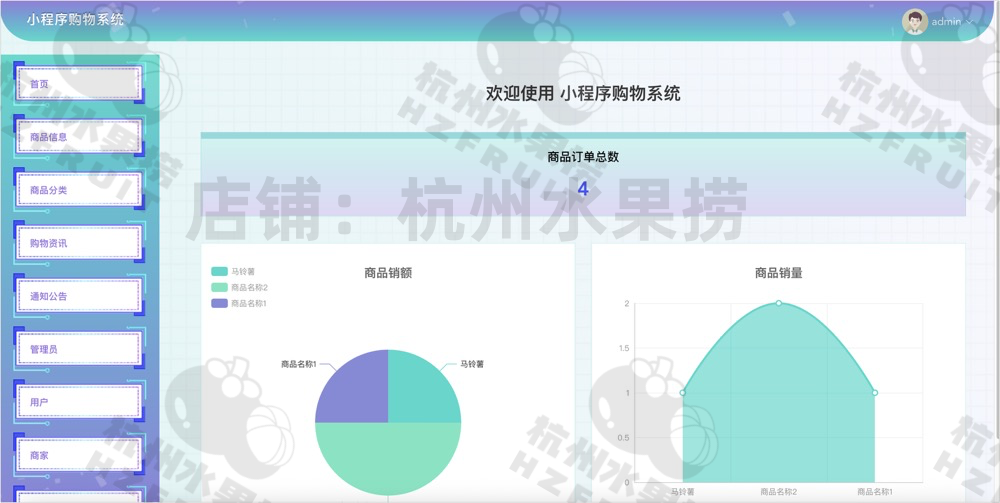The height and width of the screenshot is (503, 1000).
Task: Go to 购物资讯 section
Action: pyautogui.click(x=78, y=243)
